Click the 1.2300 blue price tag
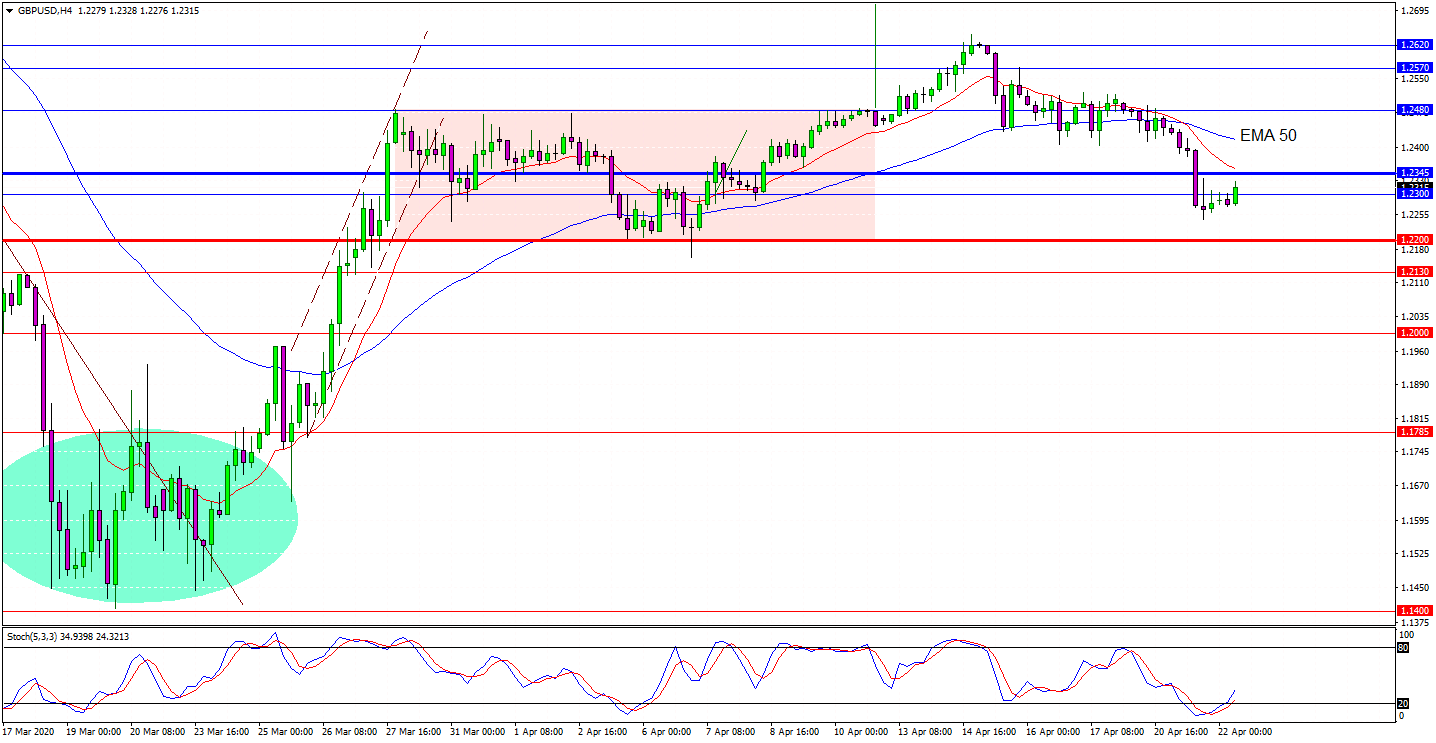 coord(1415,194)
